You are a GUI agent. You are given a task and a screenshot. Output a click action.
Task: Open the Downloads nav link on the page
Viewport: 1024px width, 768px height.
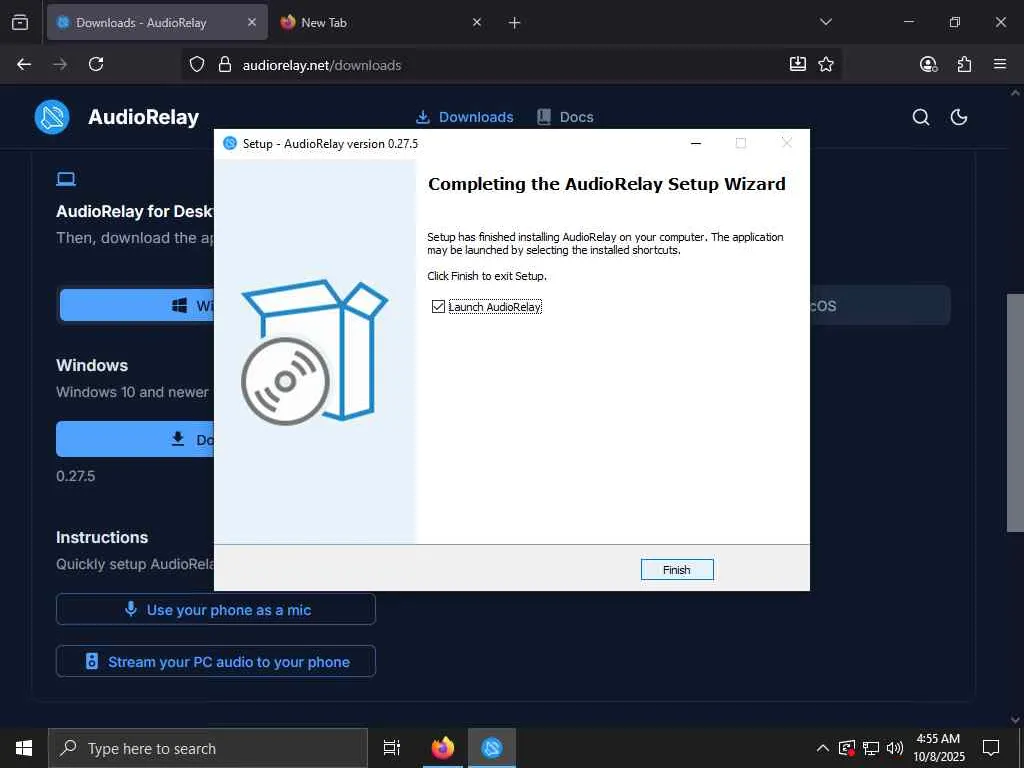(464, 117)
